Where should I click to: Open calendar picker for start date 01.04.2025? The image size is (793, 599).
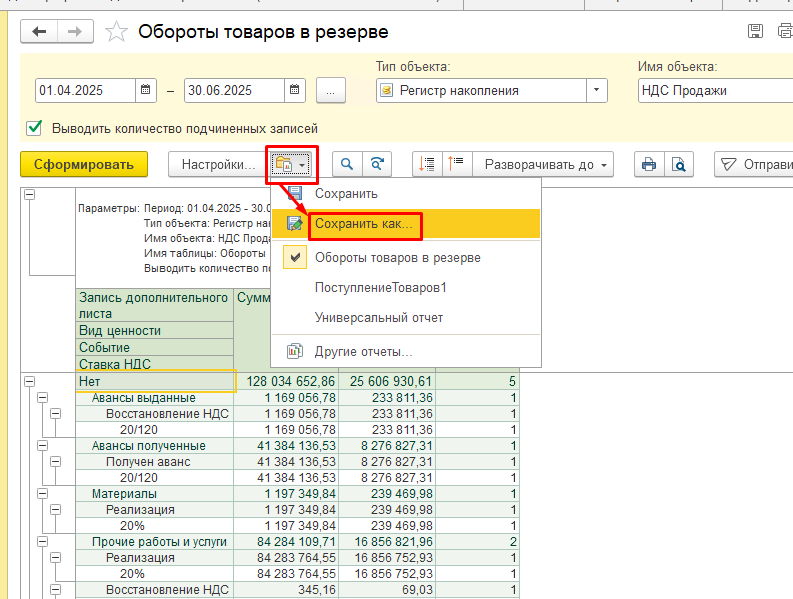point(146,90)
